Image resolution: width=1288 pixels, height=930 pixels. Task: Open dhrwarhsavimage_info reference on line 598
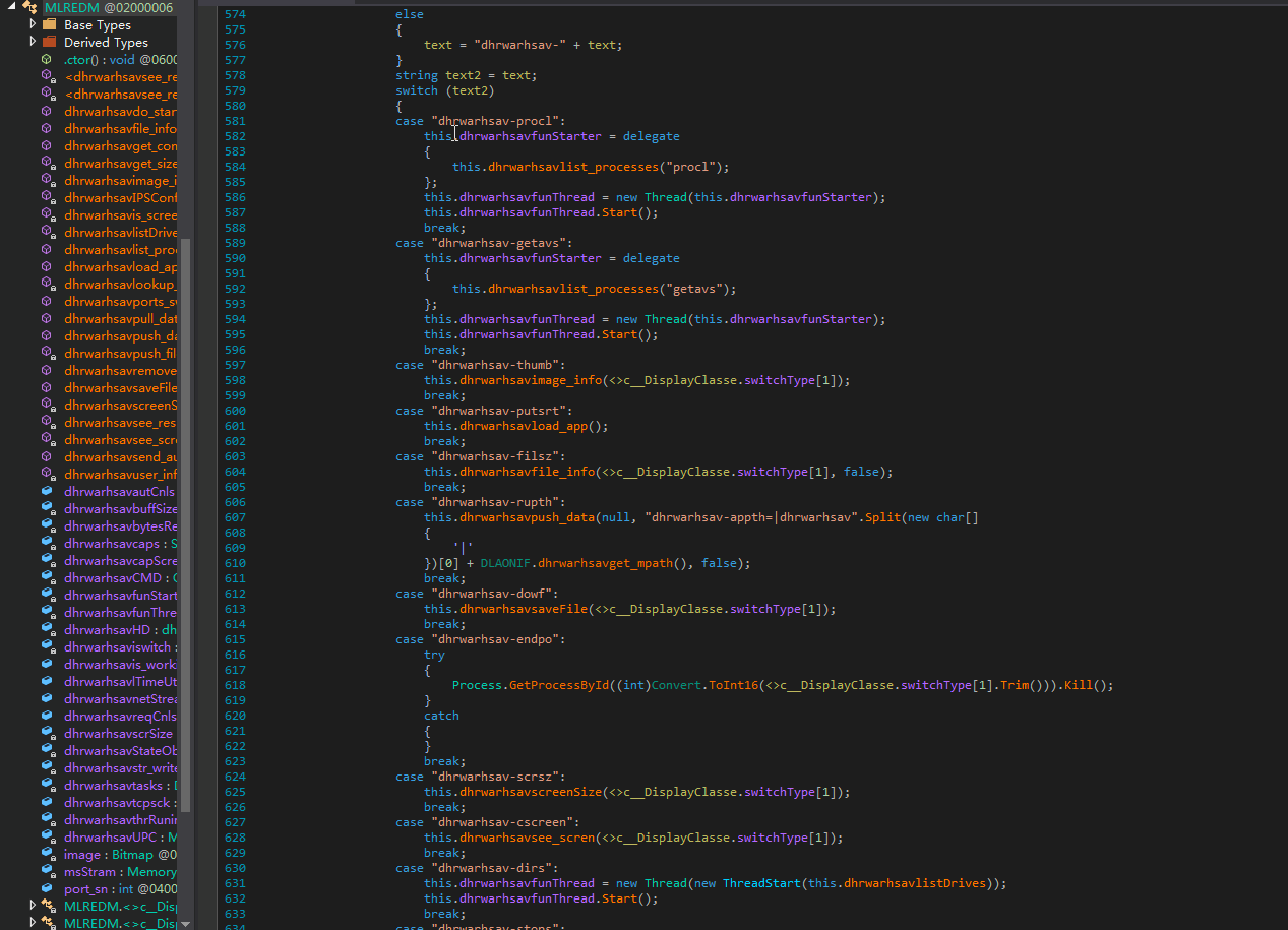click(531, 381)
